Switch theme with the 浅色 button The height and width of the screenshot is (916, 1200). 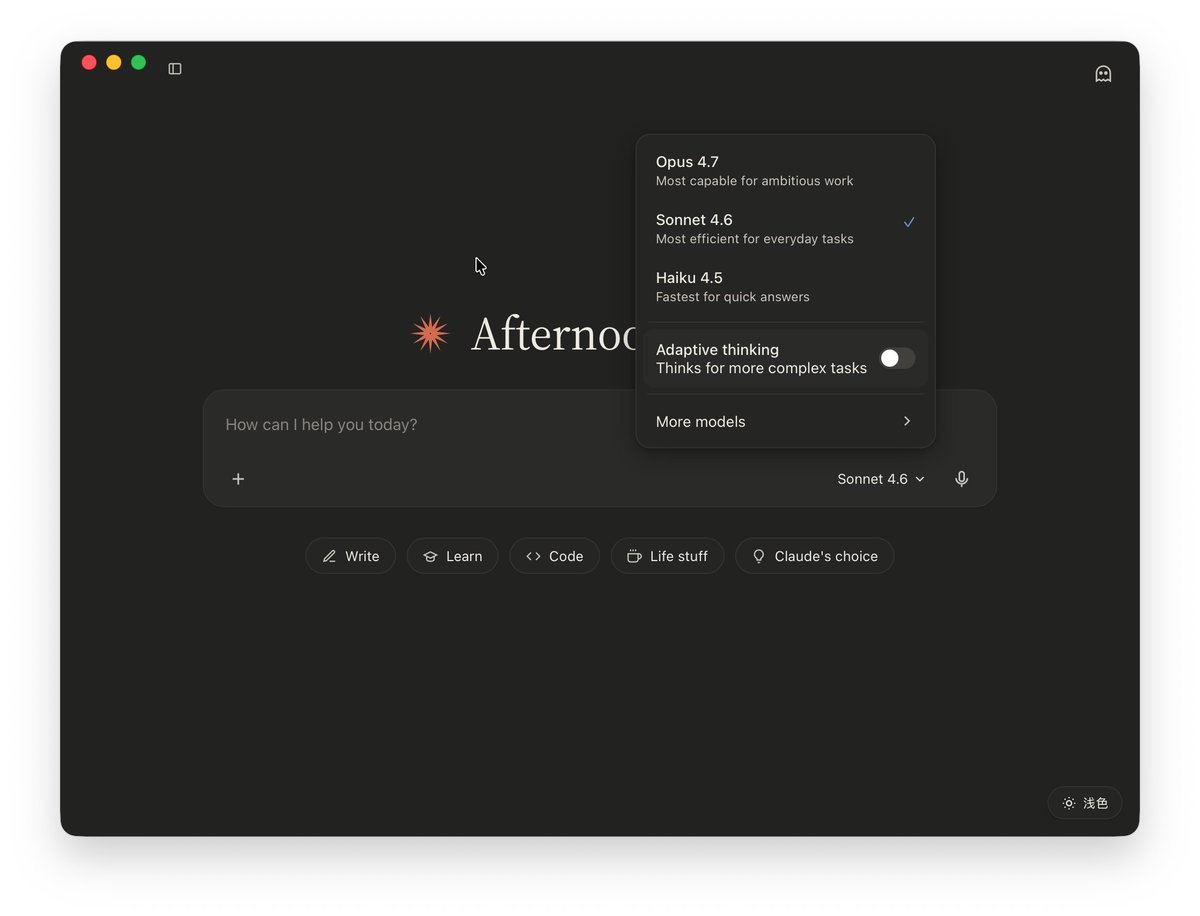[1085, 803]
